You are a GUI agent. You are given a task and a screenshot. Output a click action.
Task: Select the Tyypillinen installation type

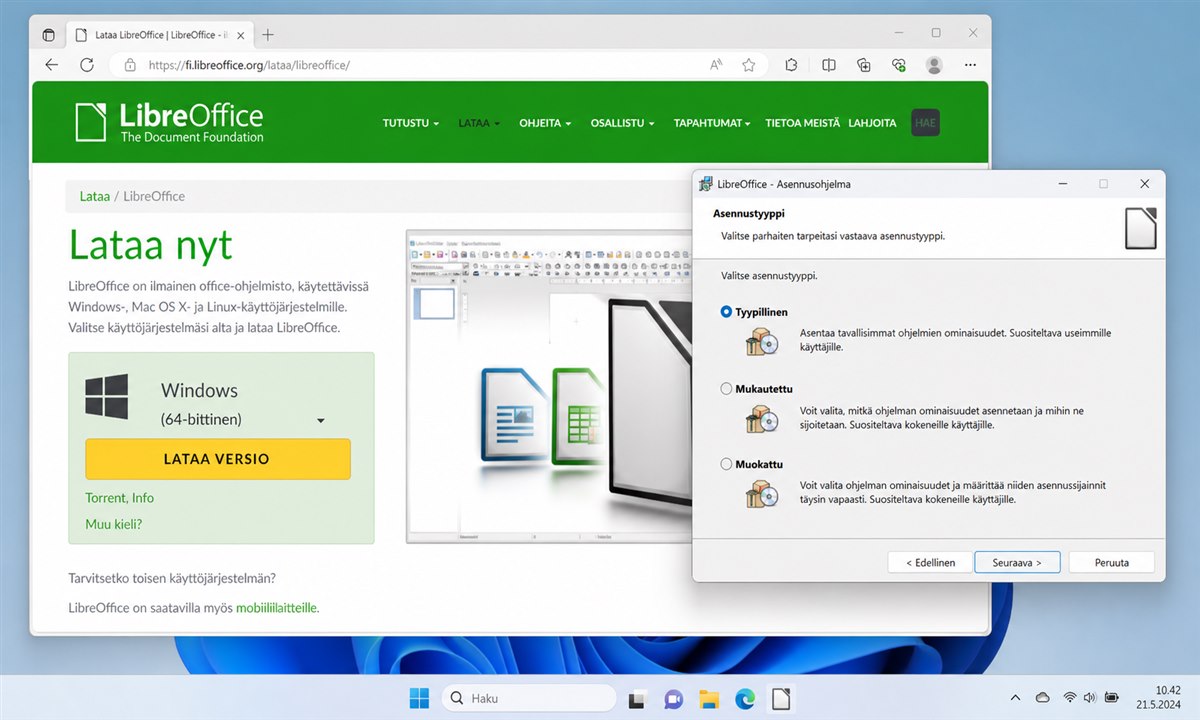[727, 312]
